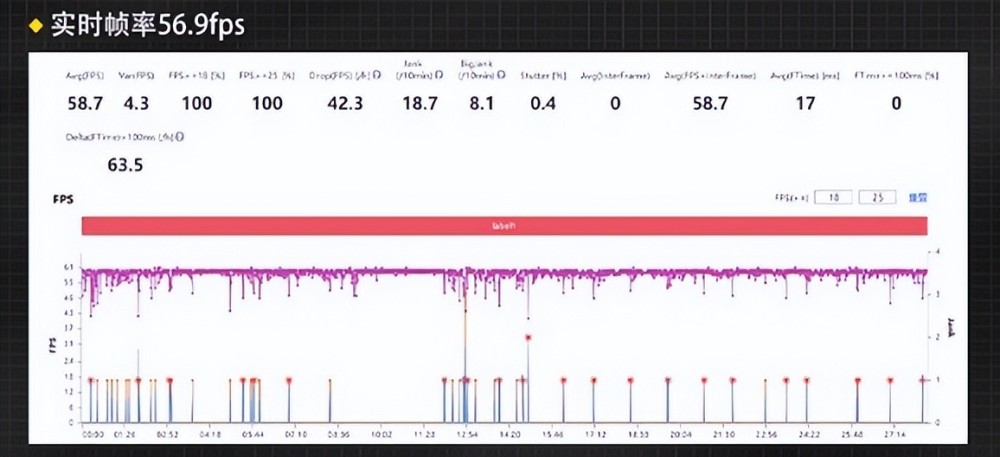This screenshot has height=457, width=1000.
Task: Click the 12:54 time label on the axis
Action: pos(467,435)
